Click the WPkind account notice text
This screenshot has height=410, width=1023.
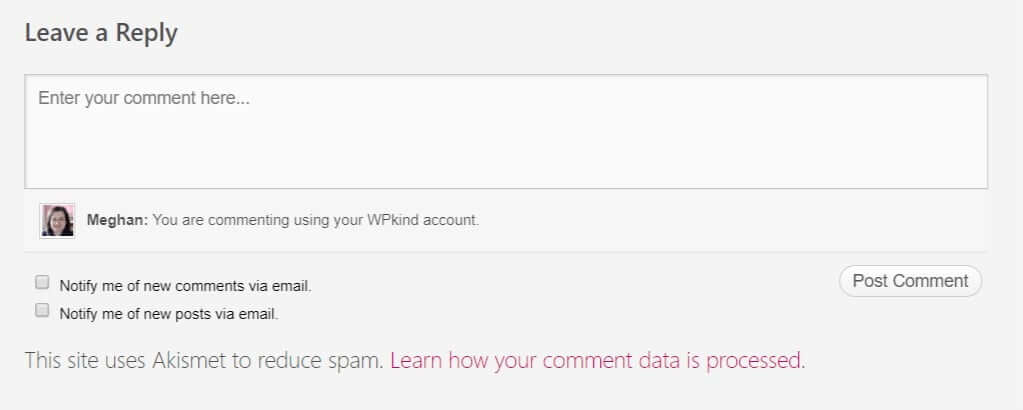[x=316, y=220]
